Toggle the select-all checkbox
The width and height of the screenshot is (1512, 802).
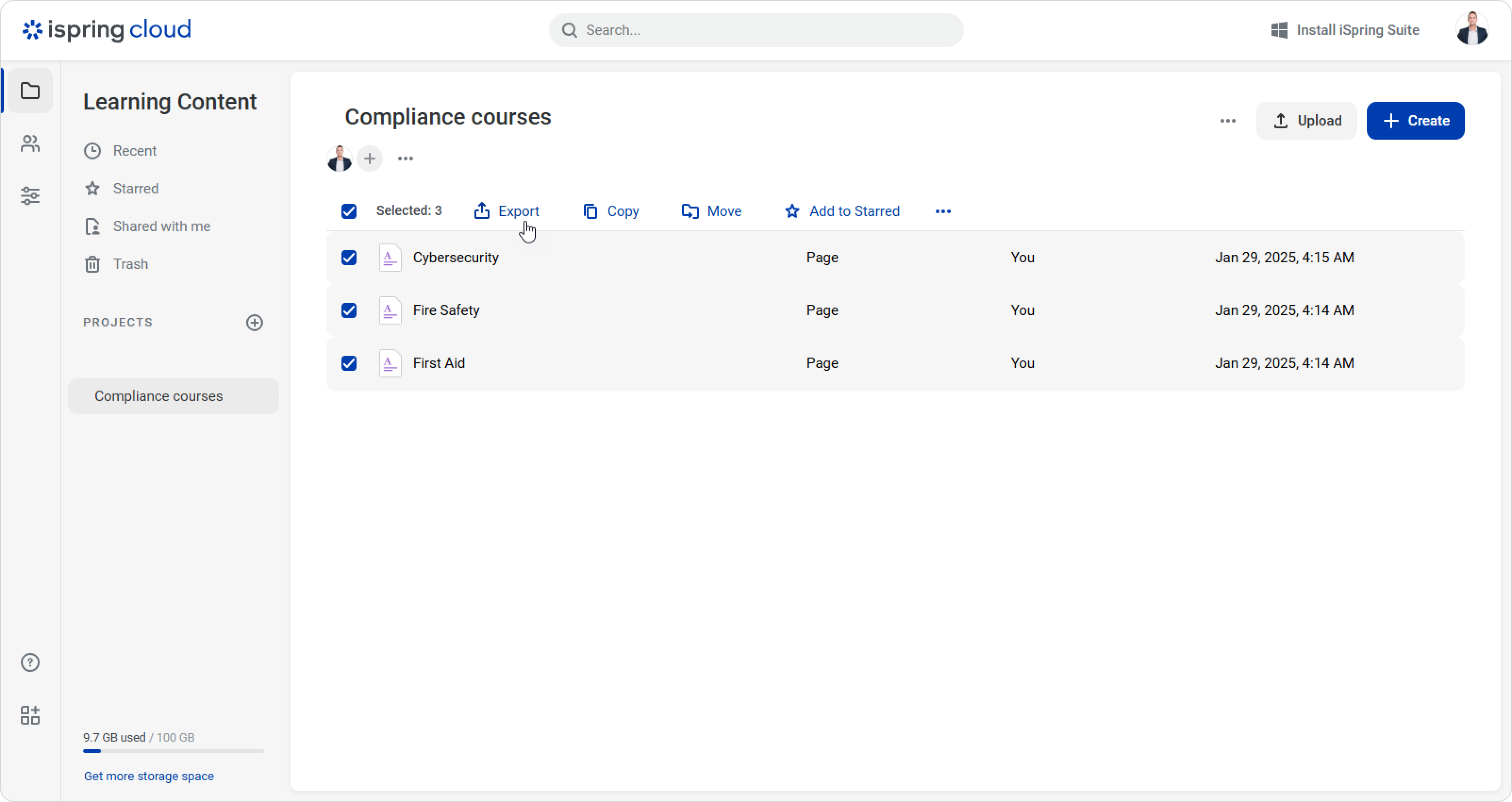coord(349,211)
